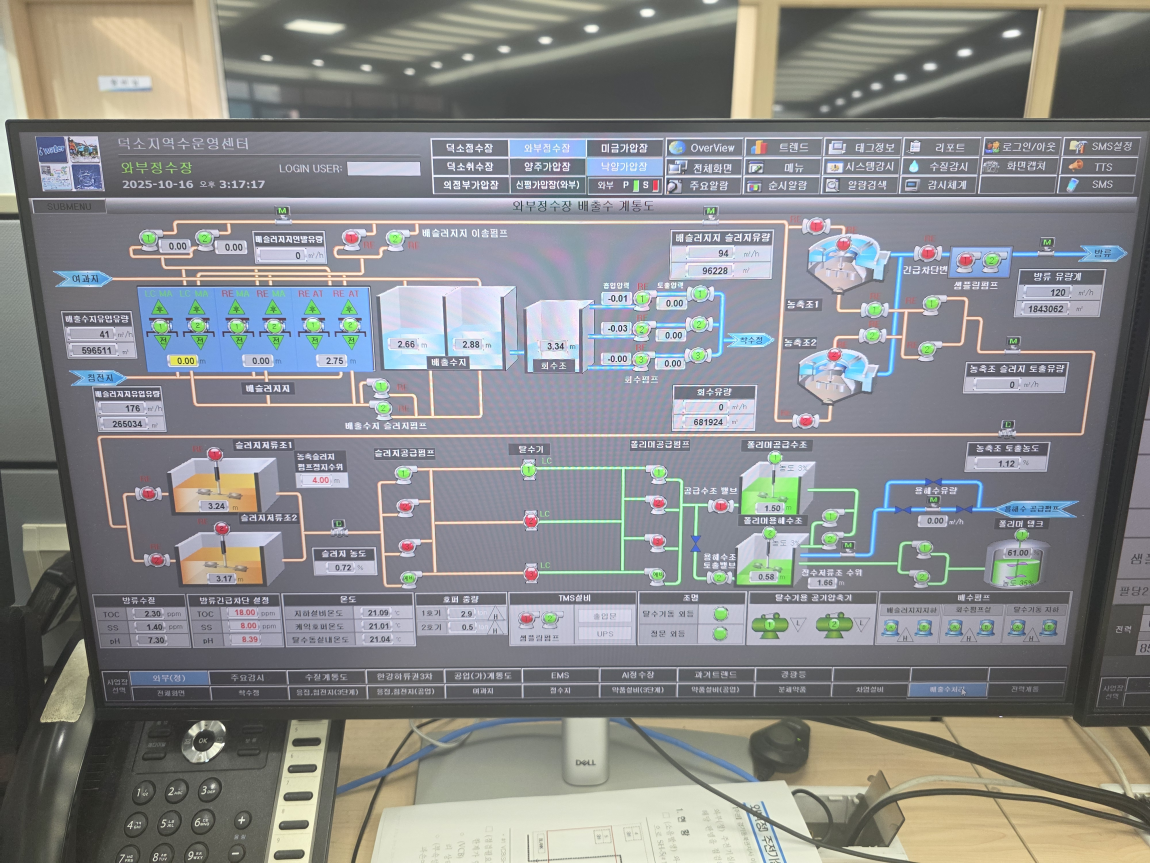Toggle the 와부 P green status indicator
1150x863 pixels.
(x=635, y=186)
